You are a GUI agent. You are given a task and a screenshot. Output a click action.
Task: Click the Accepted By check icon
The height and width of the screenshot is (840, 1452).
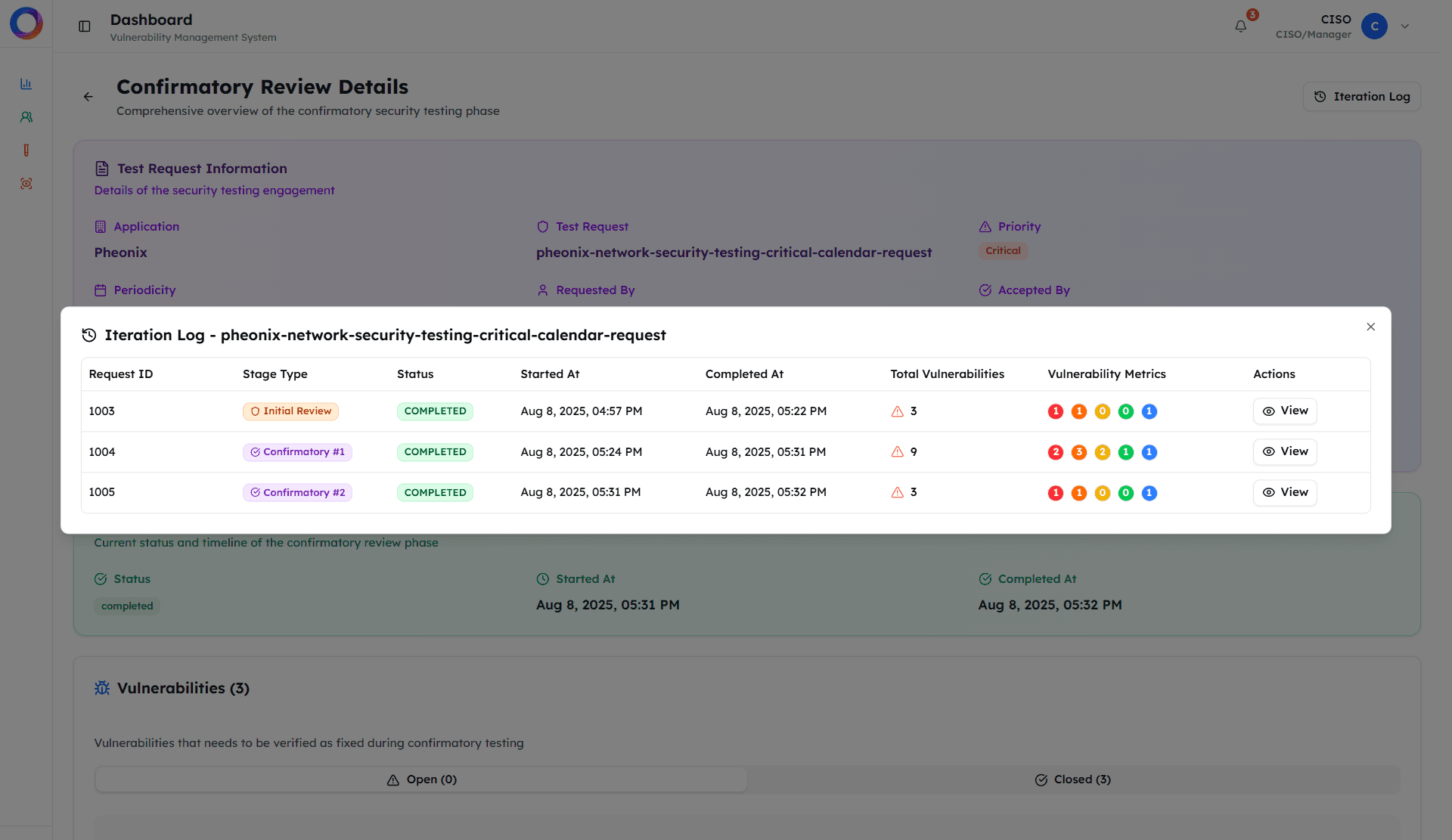coord(985,290)
